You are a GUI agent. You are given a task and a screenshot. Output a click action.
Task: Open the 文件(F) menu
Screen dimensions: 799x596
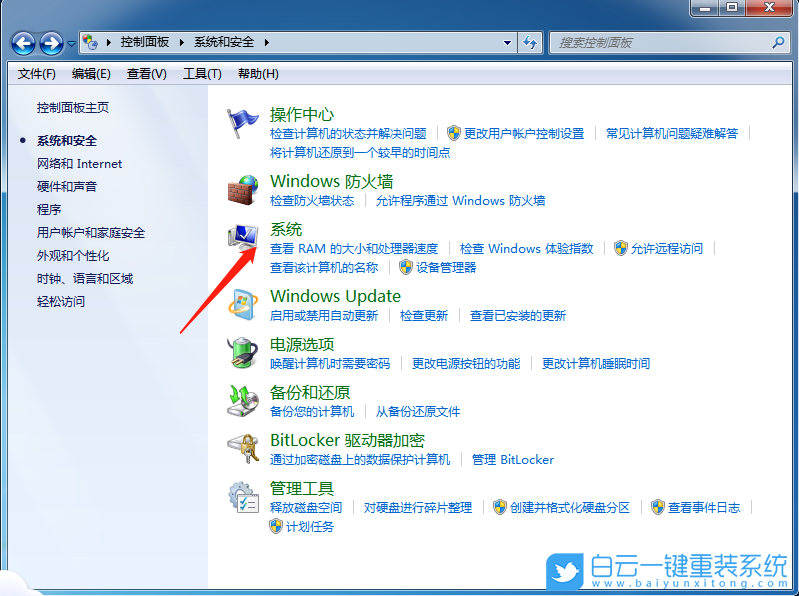coord(37,74)
